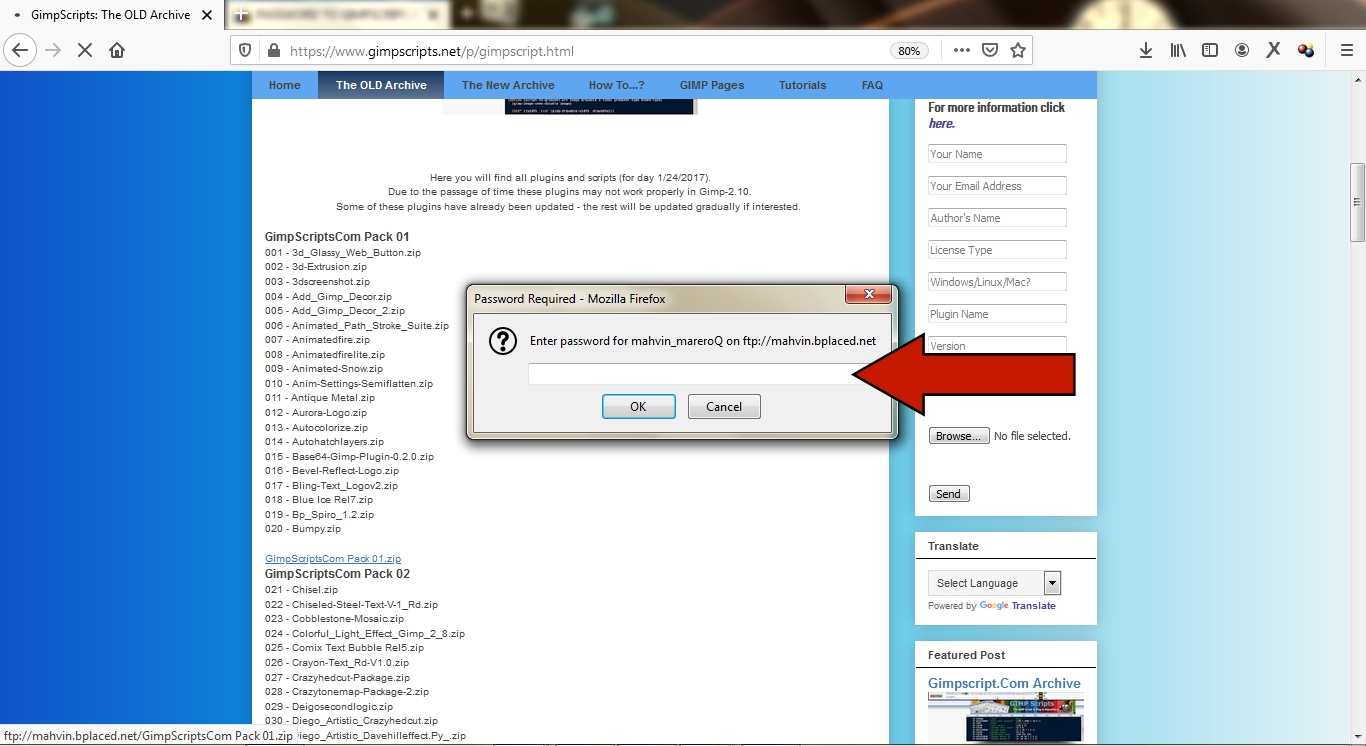Click the Your Email Address field
This screenshot has width=1366, height=746.
(x=997, y=186)
